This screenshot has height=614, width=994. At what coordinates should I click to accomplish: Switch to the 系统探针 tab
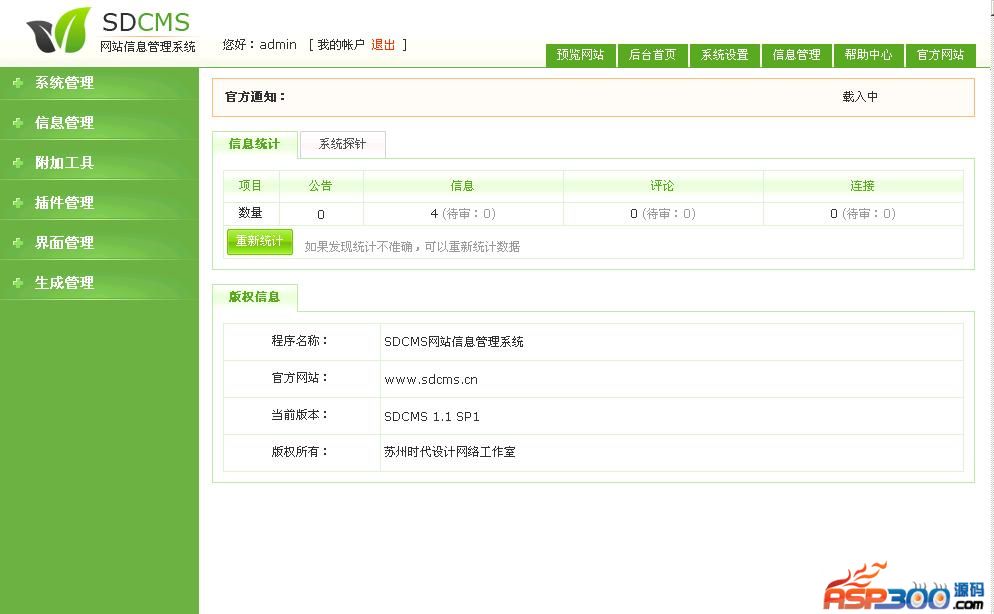[342, 144]
